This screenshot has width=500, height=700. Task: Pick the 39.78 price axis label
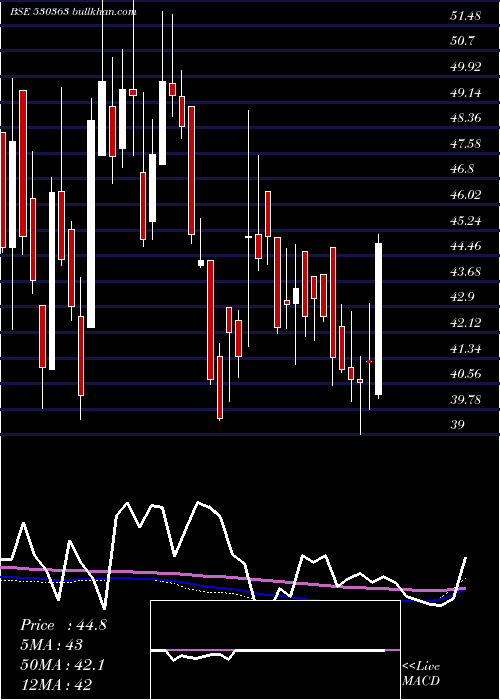(x=466, y=400)
